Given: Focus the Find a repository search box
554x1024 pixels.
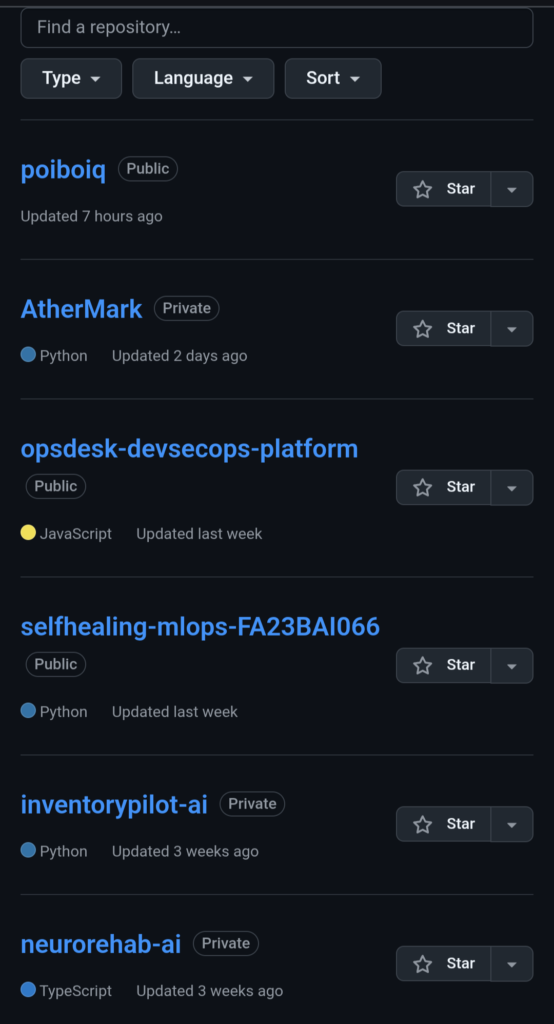Looking at the screenshot, I should tap(277, 27).
